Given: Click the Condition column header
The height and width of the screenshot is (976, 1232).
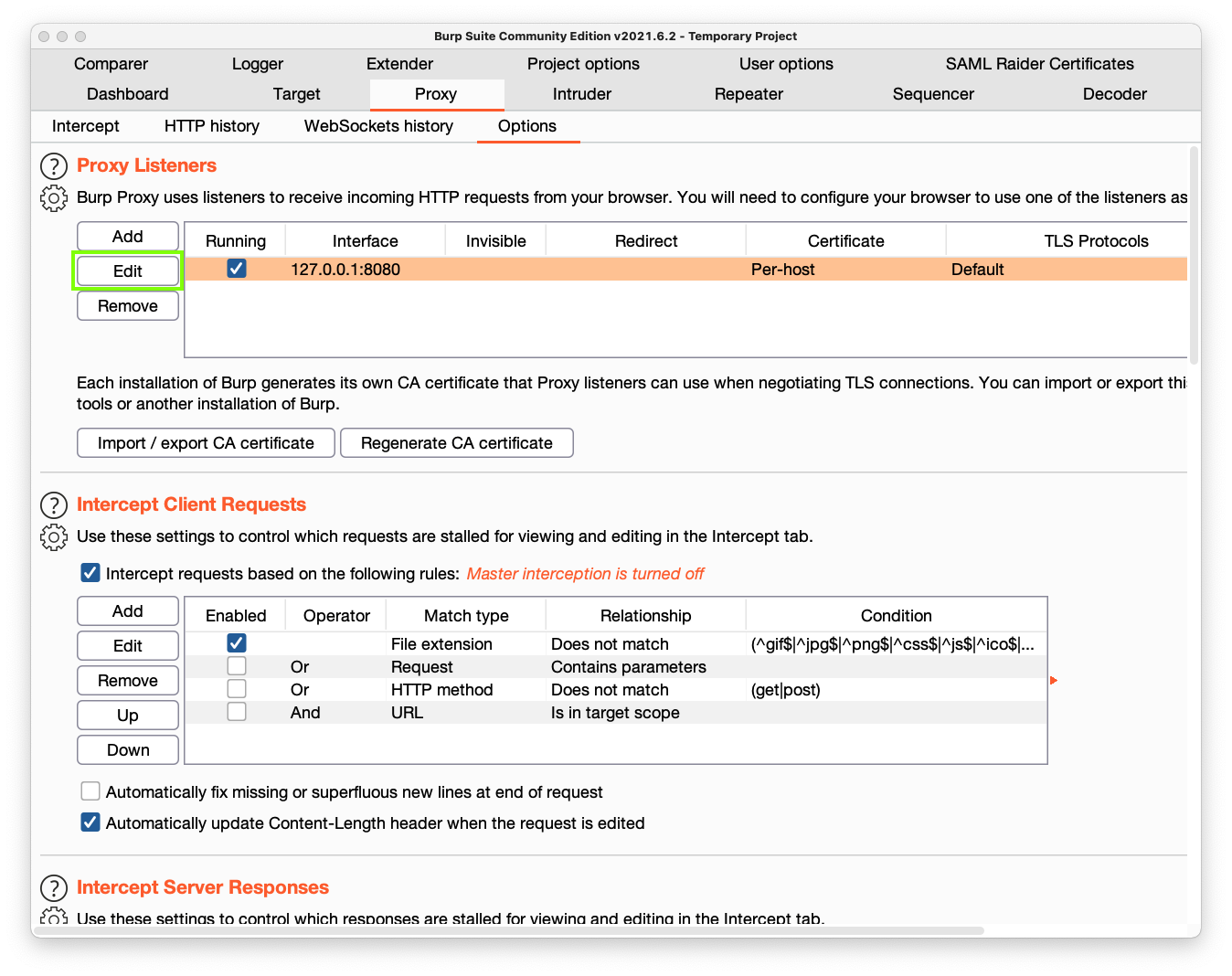Looking at the screenshot, I should coord(897,616).
